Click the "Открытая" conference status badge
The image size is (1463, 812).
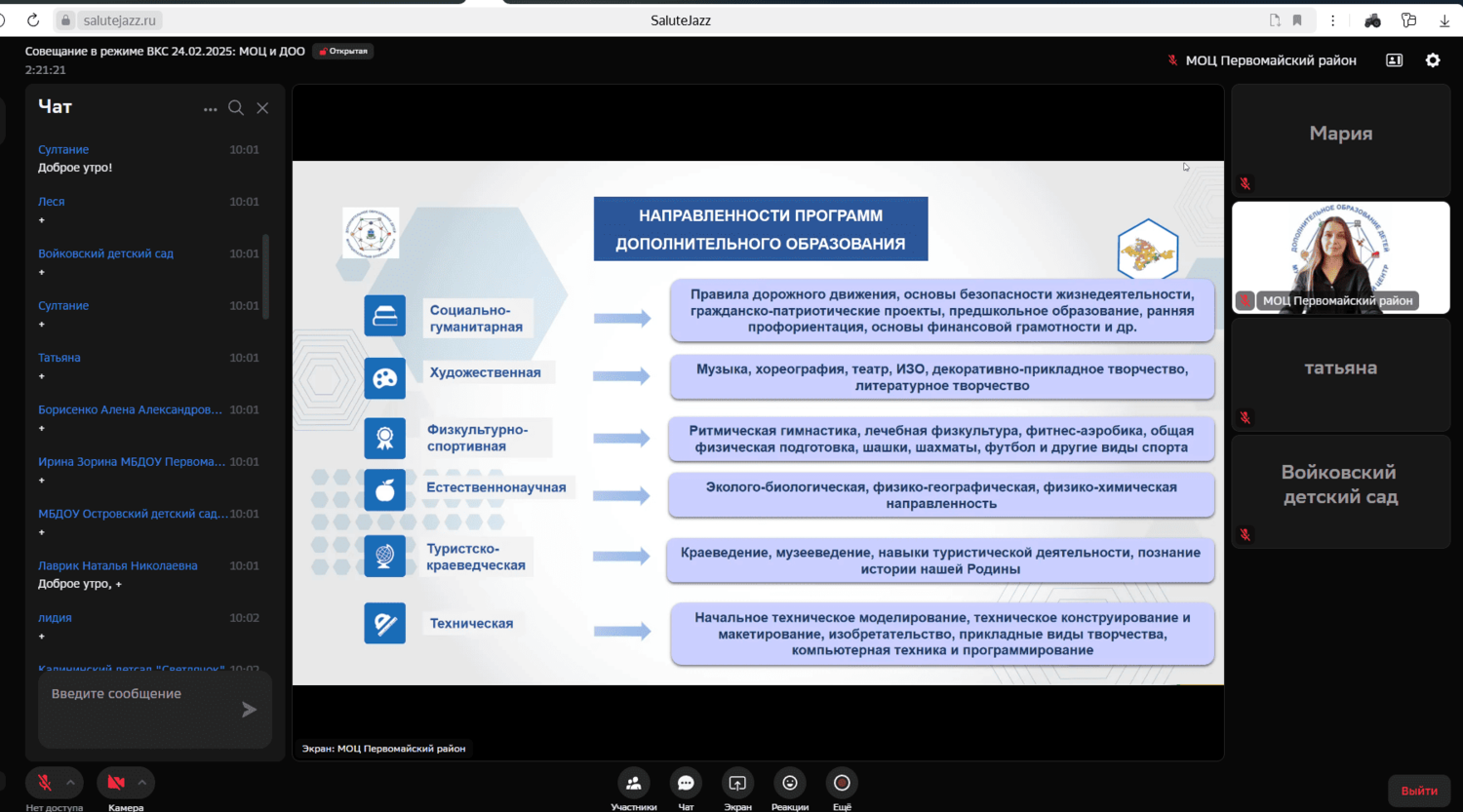pyautogui.click(x=343, y=51)
